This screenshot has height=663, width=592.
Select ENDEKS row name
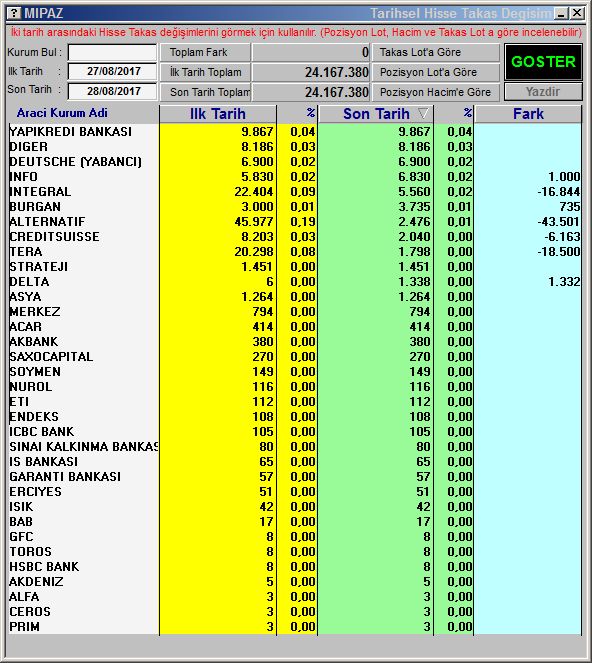pyautogui.click(x=34, y=417)
